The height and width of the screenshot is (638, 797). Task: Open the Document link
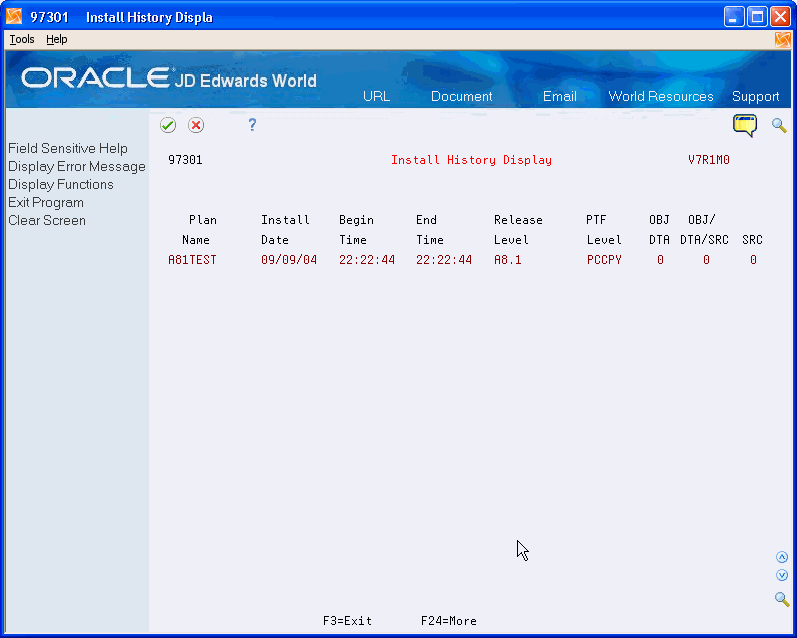[462, 97]
